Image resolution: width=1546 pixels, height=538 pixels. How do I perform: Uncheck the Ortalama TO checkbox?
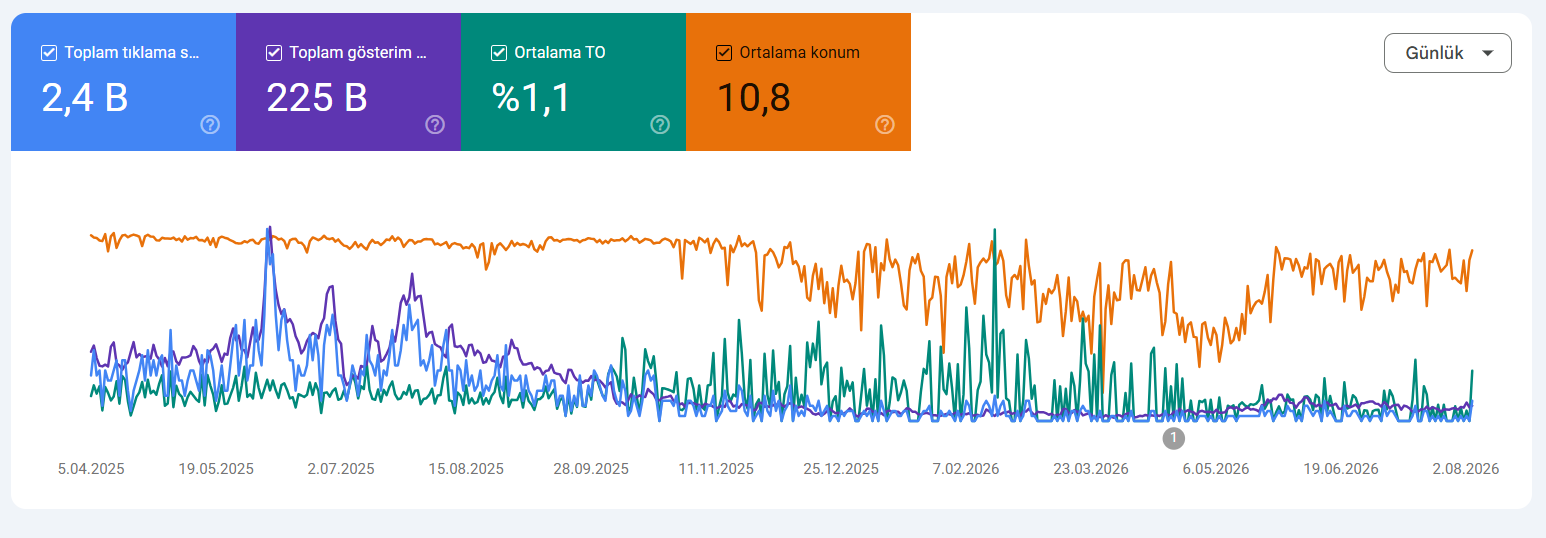click(499, 53)
